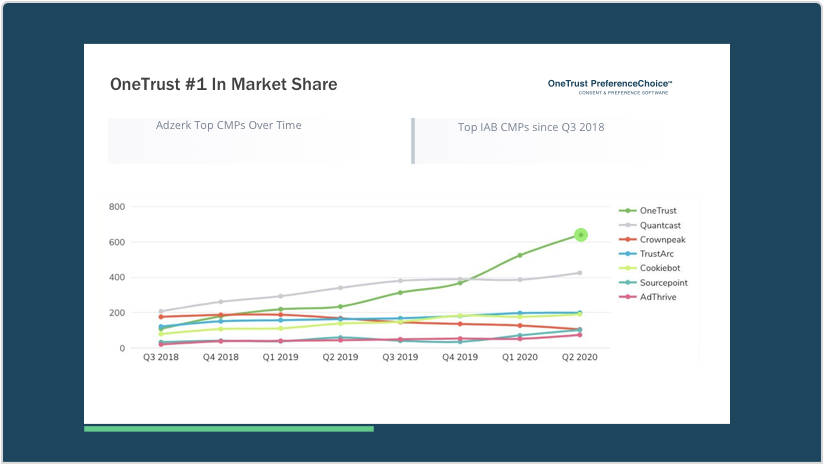Click the 200 y-axis value

pyautogui.click(x=117, y=313)
